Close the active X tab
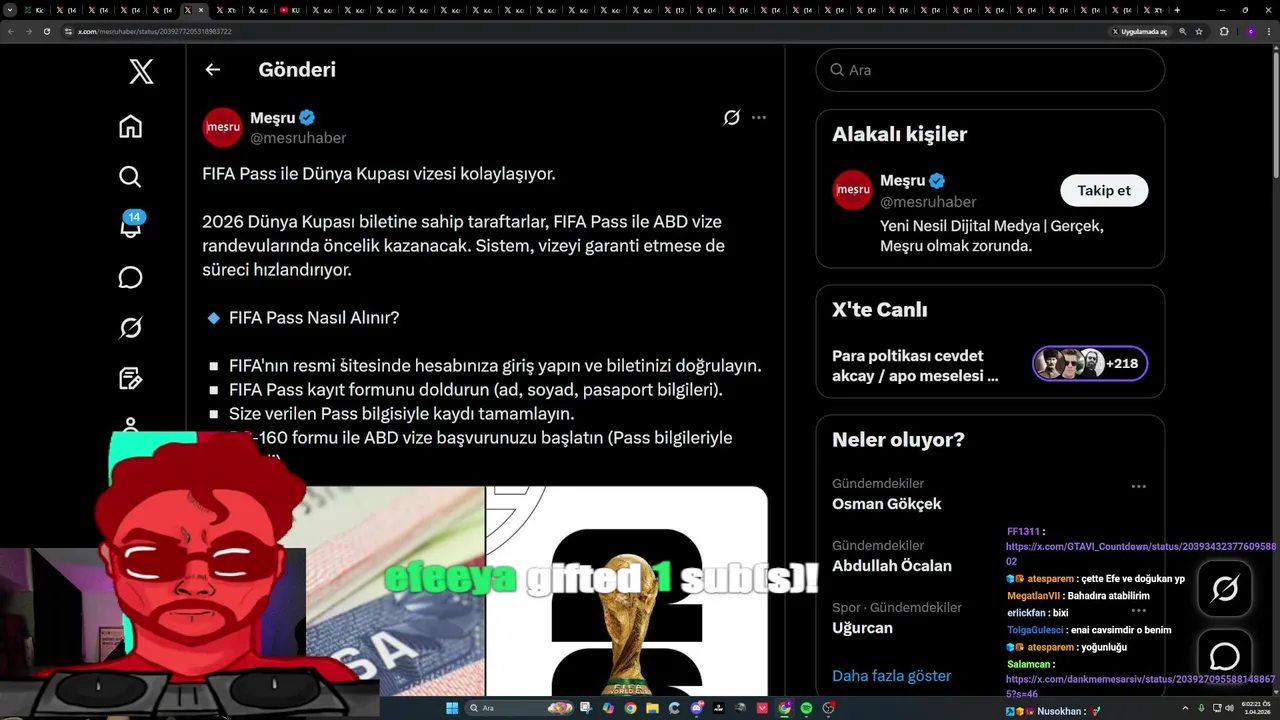The height and width of the screenshot is (720, 1280). [201, 10]
